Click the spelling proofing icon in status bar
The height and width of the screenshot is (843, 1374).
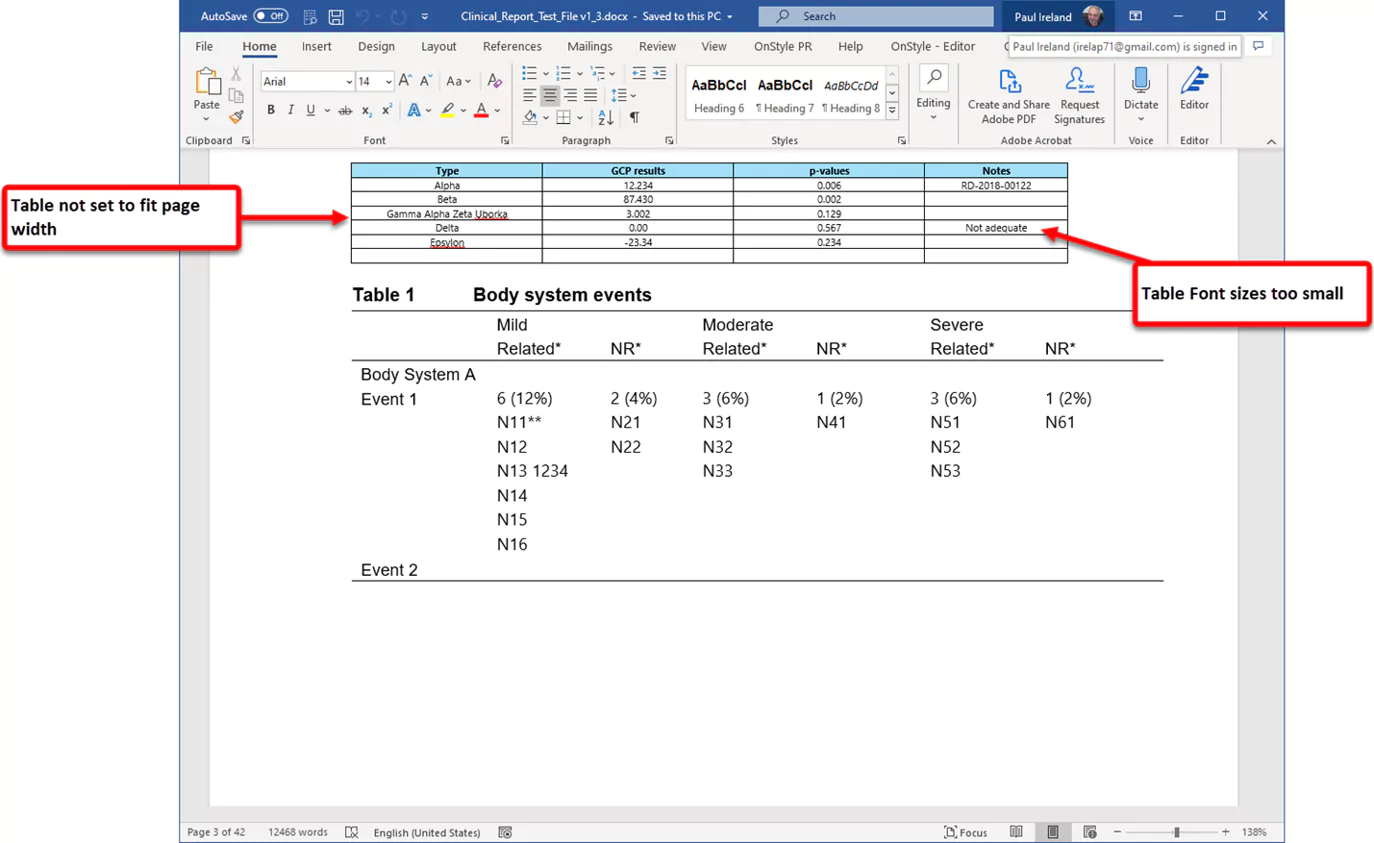pos(351,832)
